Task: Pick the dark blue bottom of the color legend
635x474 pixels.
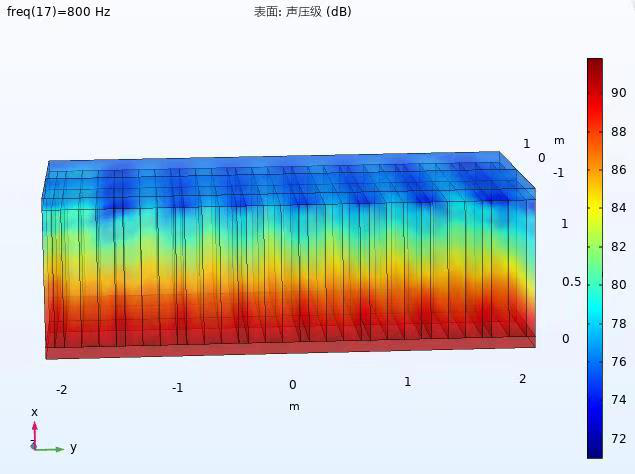Action: [x=595, y=451]
